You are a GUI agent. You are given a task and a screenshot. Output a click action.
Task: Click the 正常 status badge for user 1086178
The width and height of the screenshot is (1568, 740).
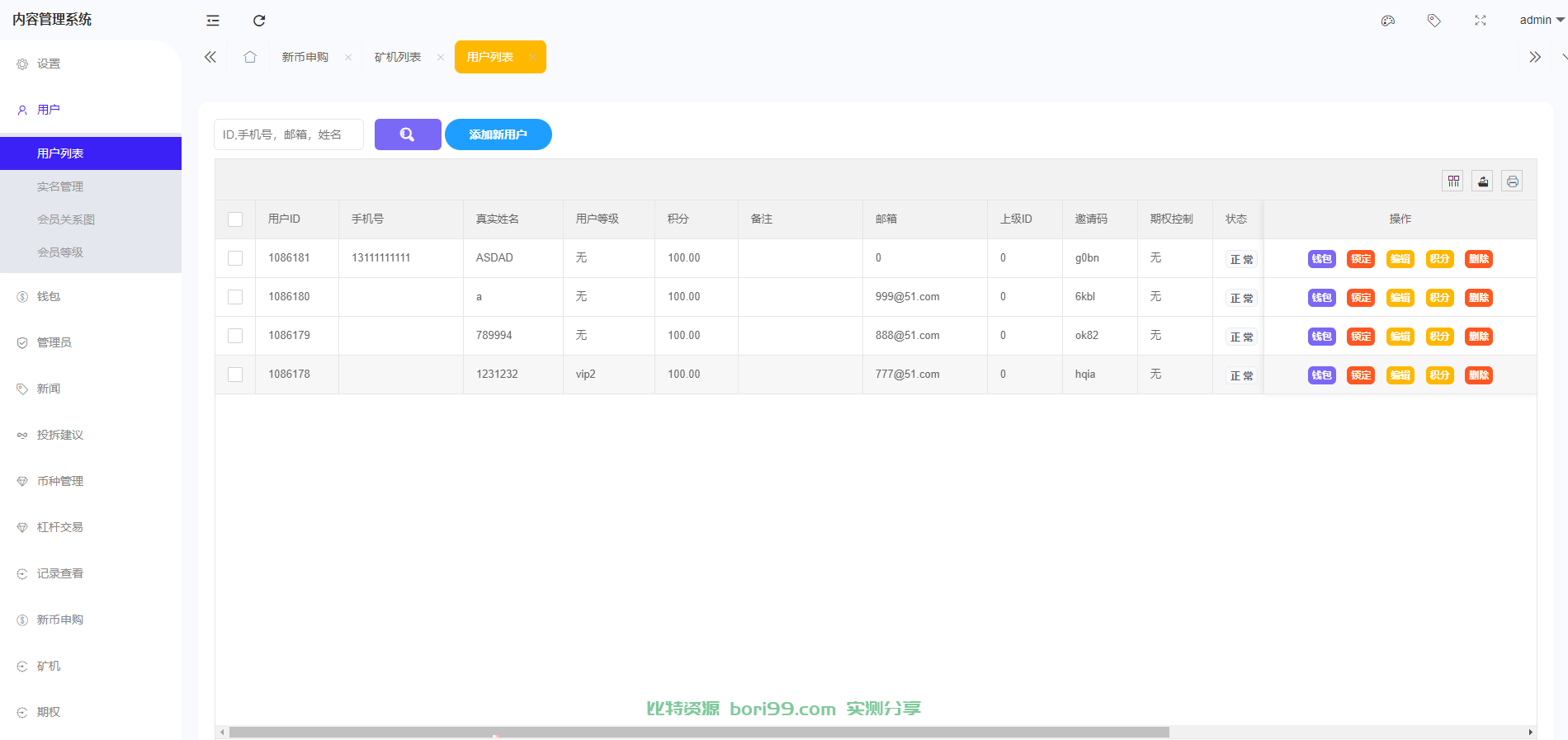[1241, 375]
